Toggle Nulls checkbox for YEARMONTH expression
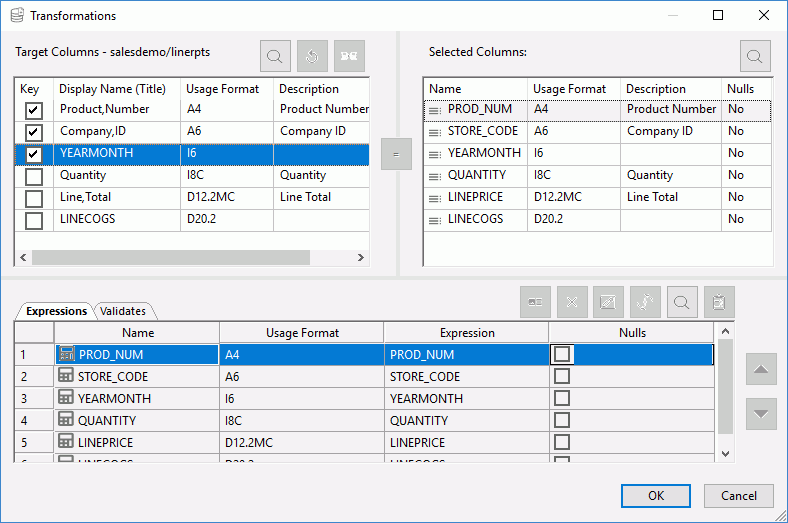This screenshot has width=788, height=523. coord(562,398)
